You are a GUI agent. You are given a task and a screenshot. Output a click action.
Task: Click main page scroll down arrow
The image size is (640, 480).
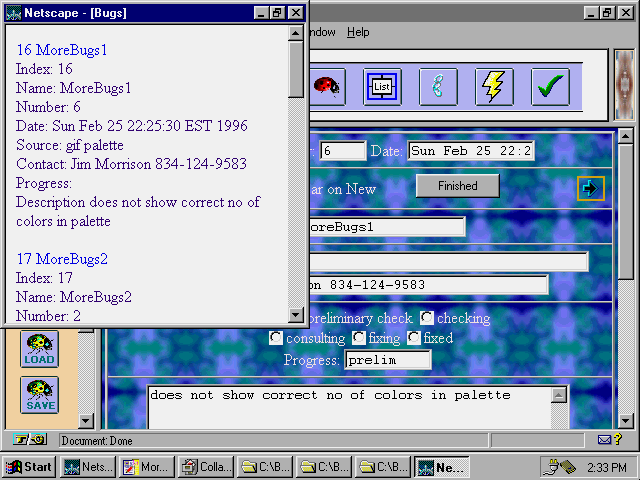pos(625,420)
